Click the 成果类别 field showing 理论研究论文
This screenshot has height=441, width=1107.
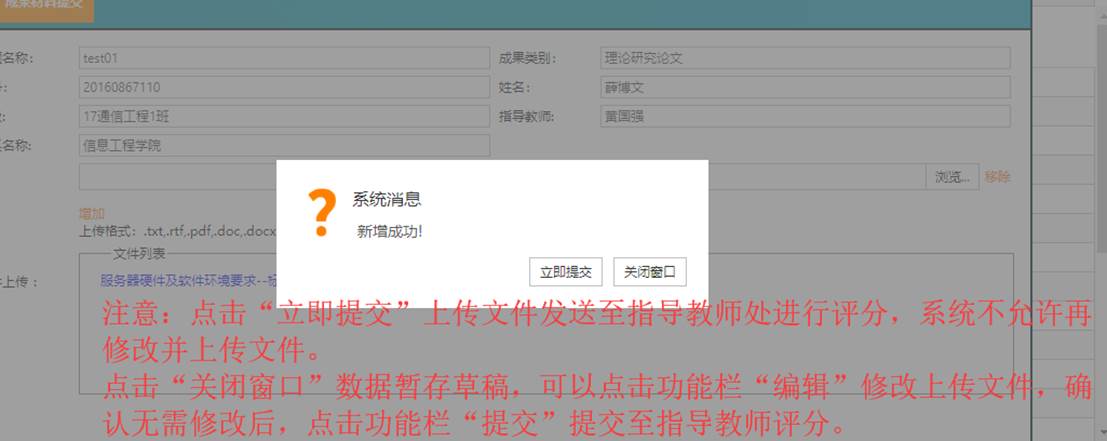(804, 59)
